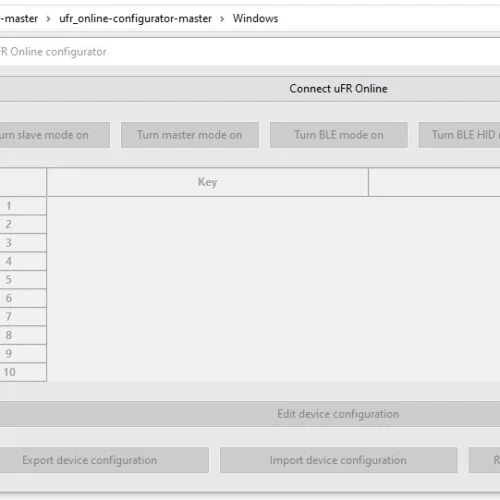Viewport: 500px width, 500px height.
Task: Select row header 1
Action: tap(23, 206)
